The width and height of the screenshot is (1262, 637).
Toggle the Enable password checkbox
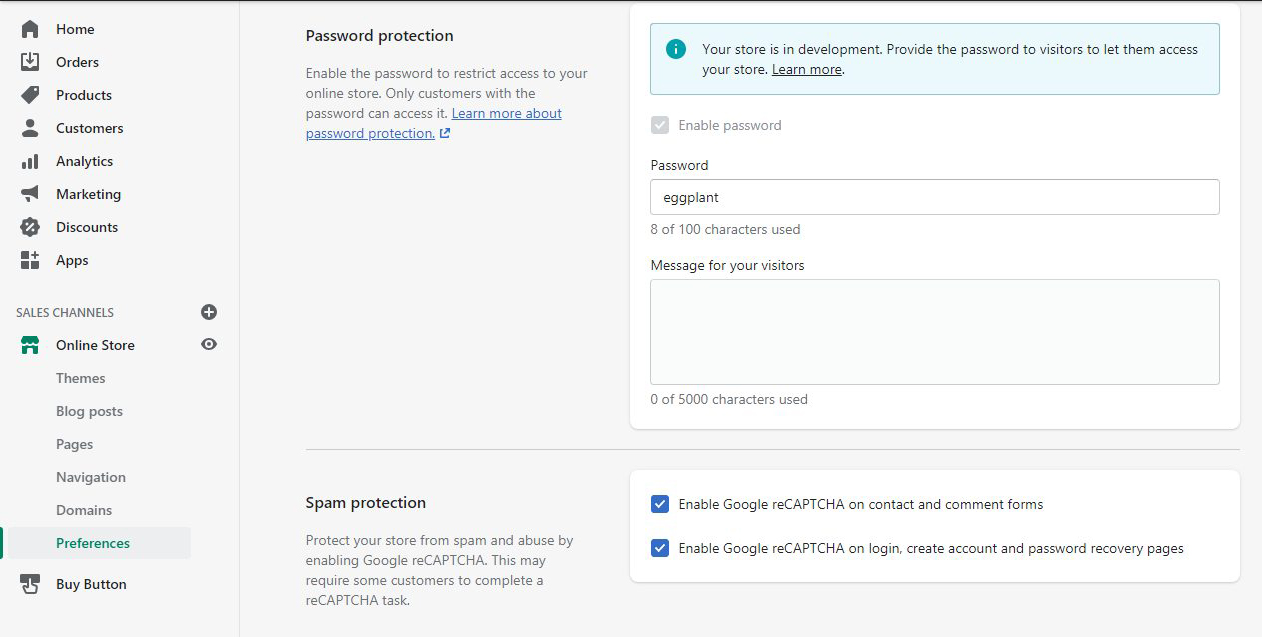tap(660, 125)
